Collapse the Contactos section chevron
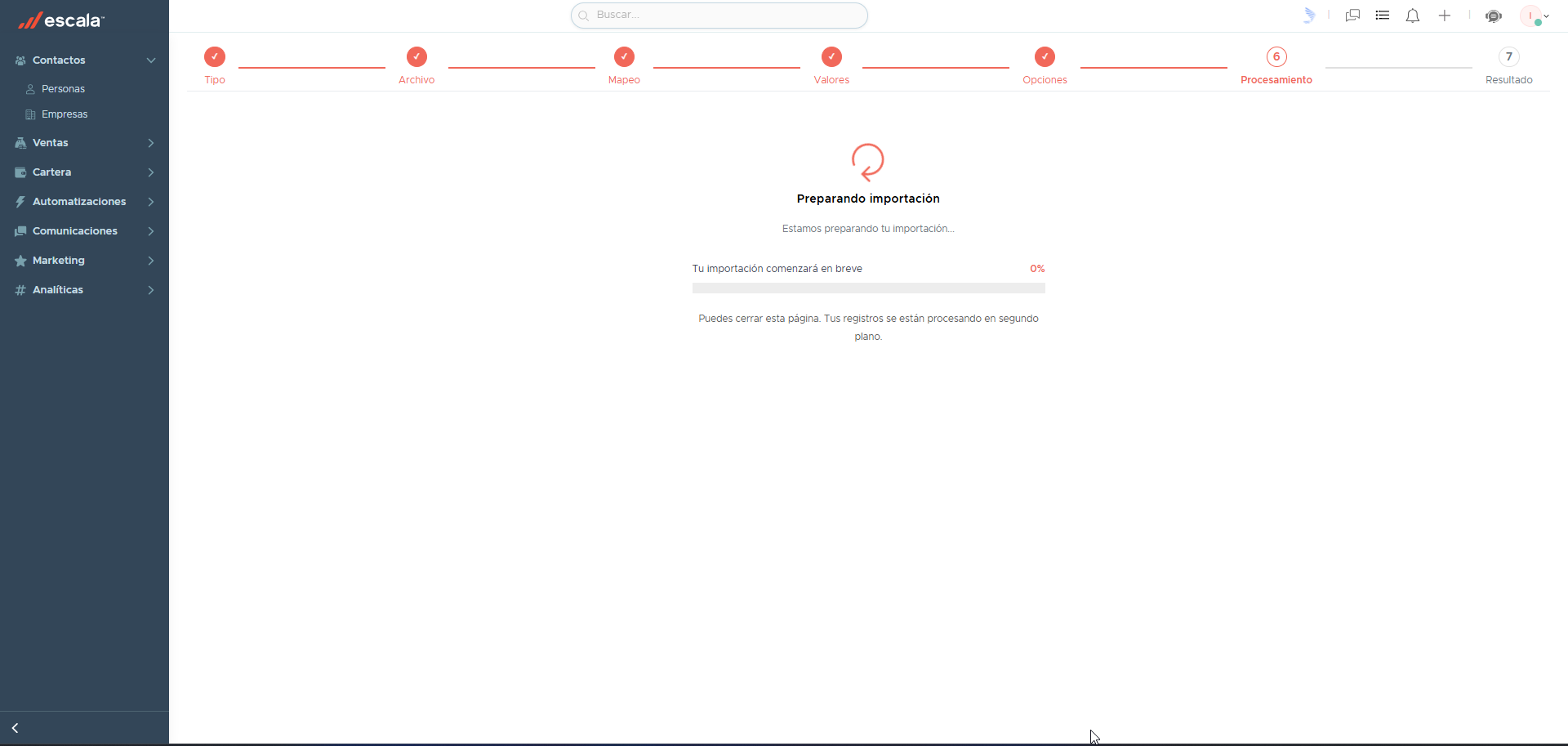This screenshot has height=746, width=1568. (x=151, y=60)
